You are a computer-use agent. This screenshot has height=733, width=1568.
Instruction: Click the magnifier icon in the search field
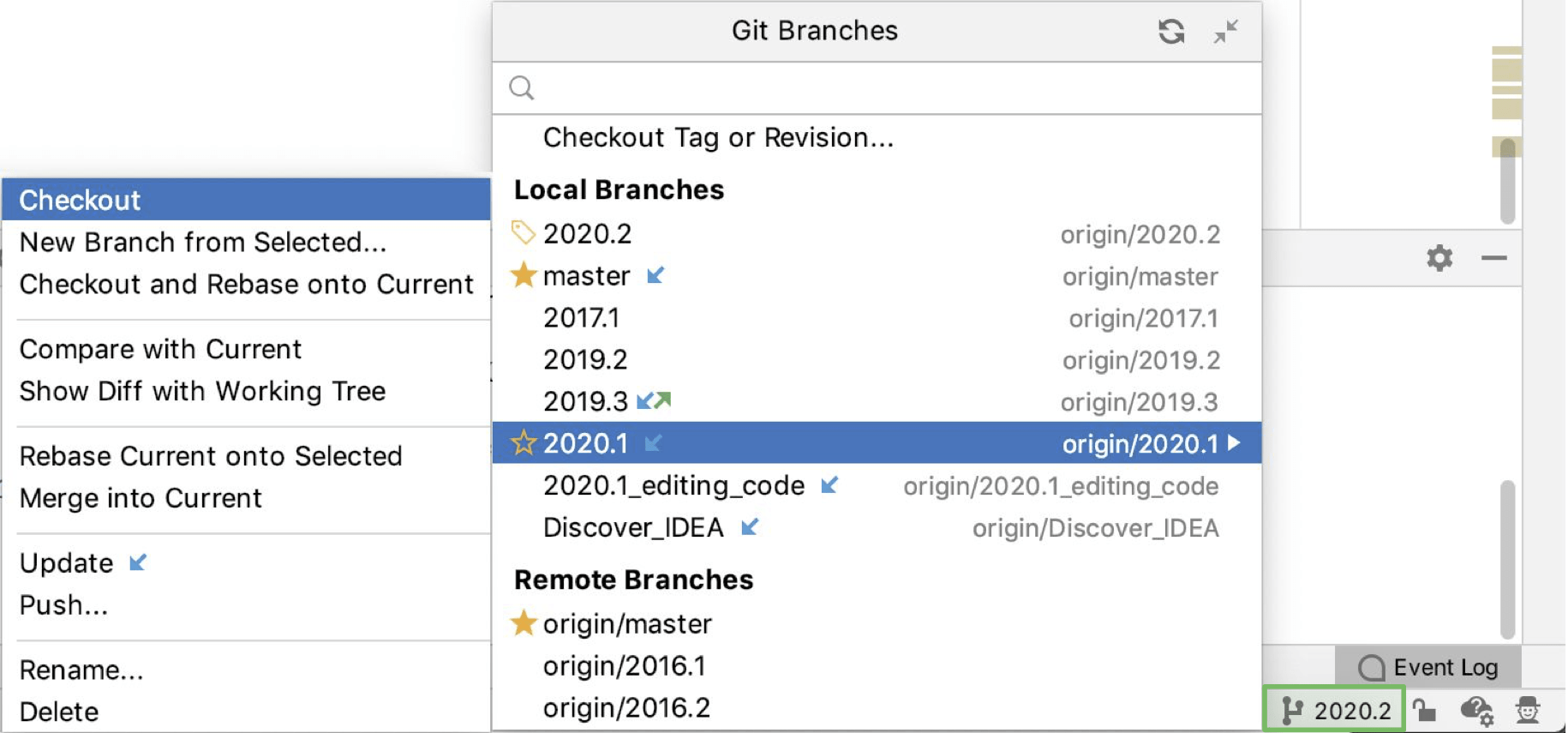[x=522, y=87]
